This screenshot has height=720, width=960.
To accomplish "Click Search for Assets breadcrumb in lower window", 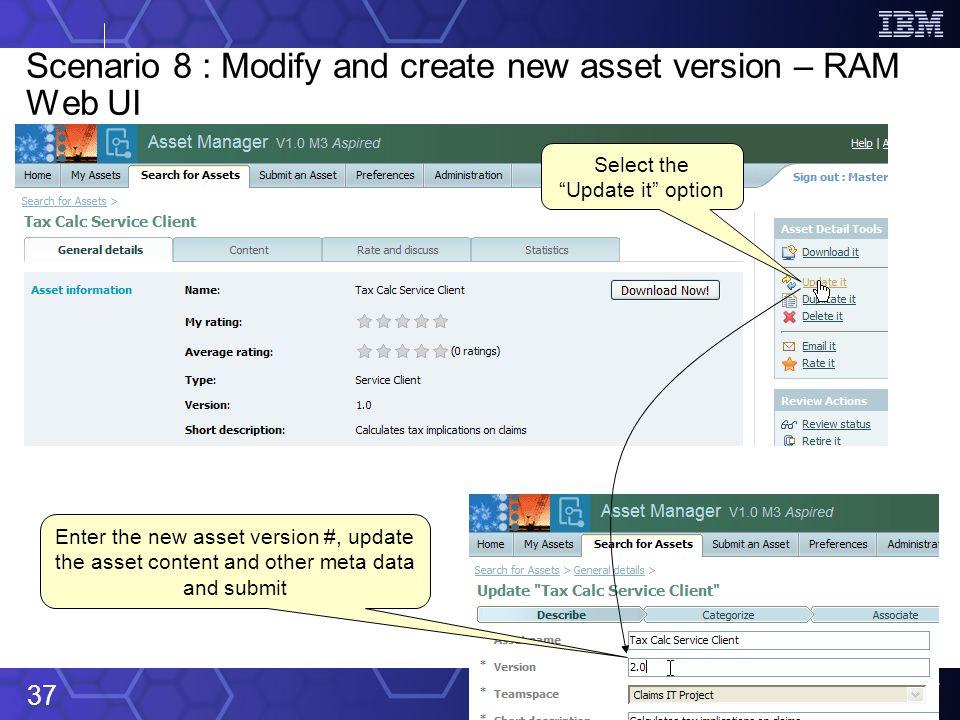I will (x=517, y=571).
